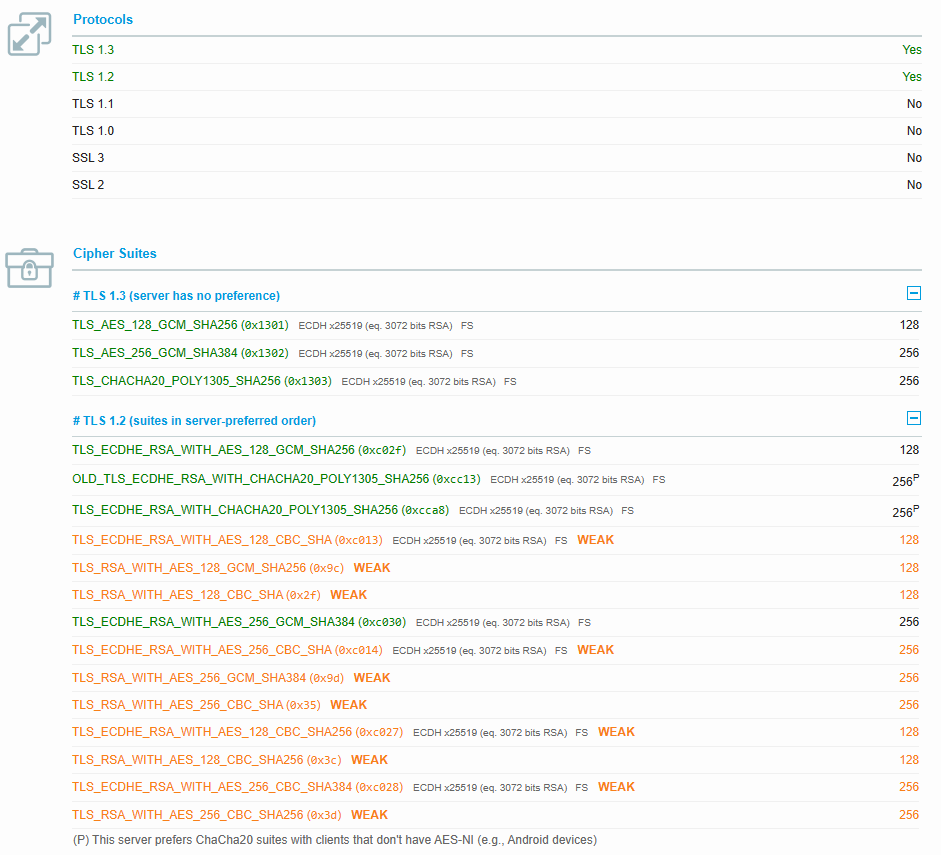
Task: Click the WEAK label beside TLS_RSA_WITH_AES_128_CBC_SHA
Action: pos(347,594)
